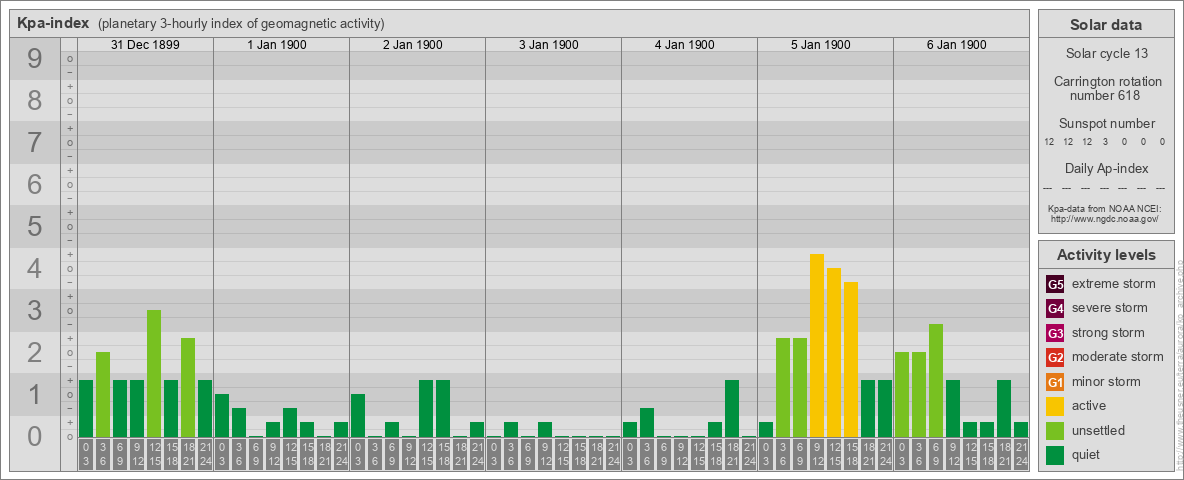
Task: Click the tallest yellow bar on 5 Jan 1900
Action: [817, 346]
